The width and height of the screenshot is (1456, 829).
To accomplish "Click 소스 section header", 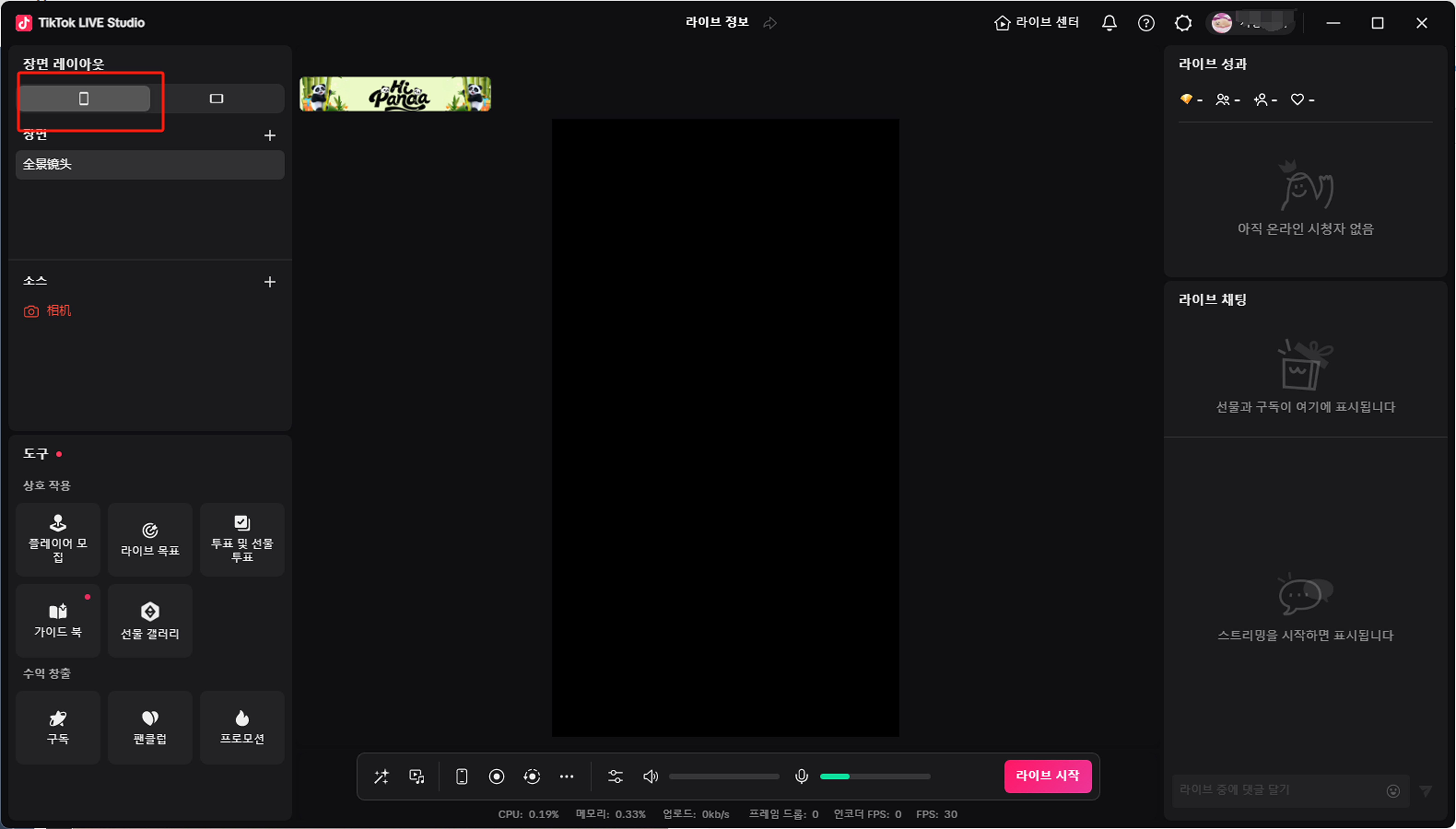I will click(x=35, y=281).
